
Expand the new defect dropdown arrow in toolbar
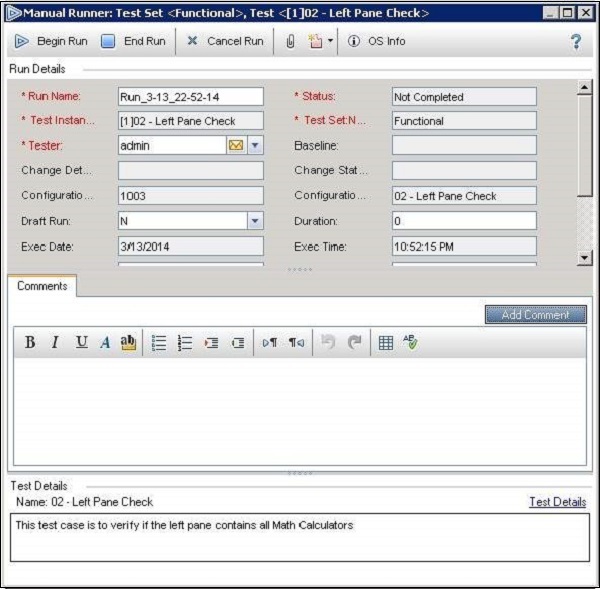(331, 41)
